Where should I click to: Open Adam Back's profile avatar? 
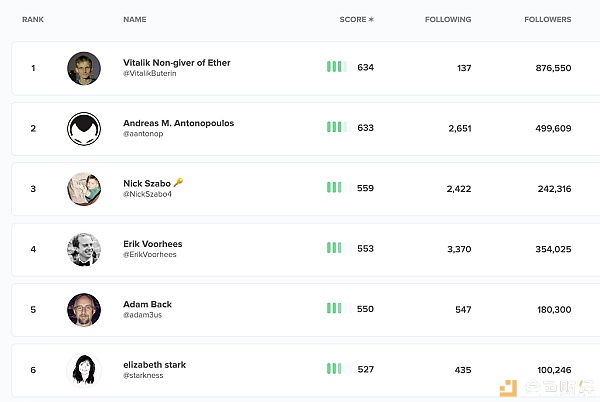[x=84, y=310]
